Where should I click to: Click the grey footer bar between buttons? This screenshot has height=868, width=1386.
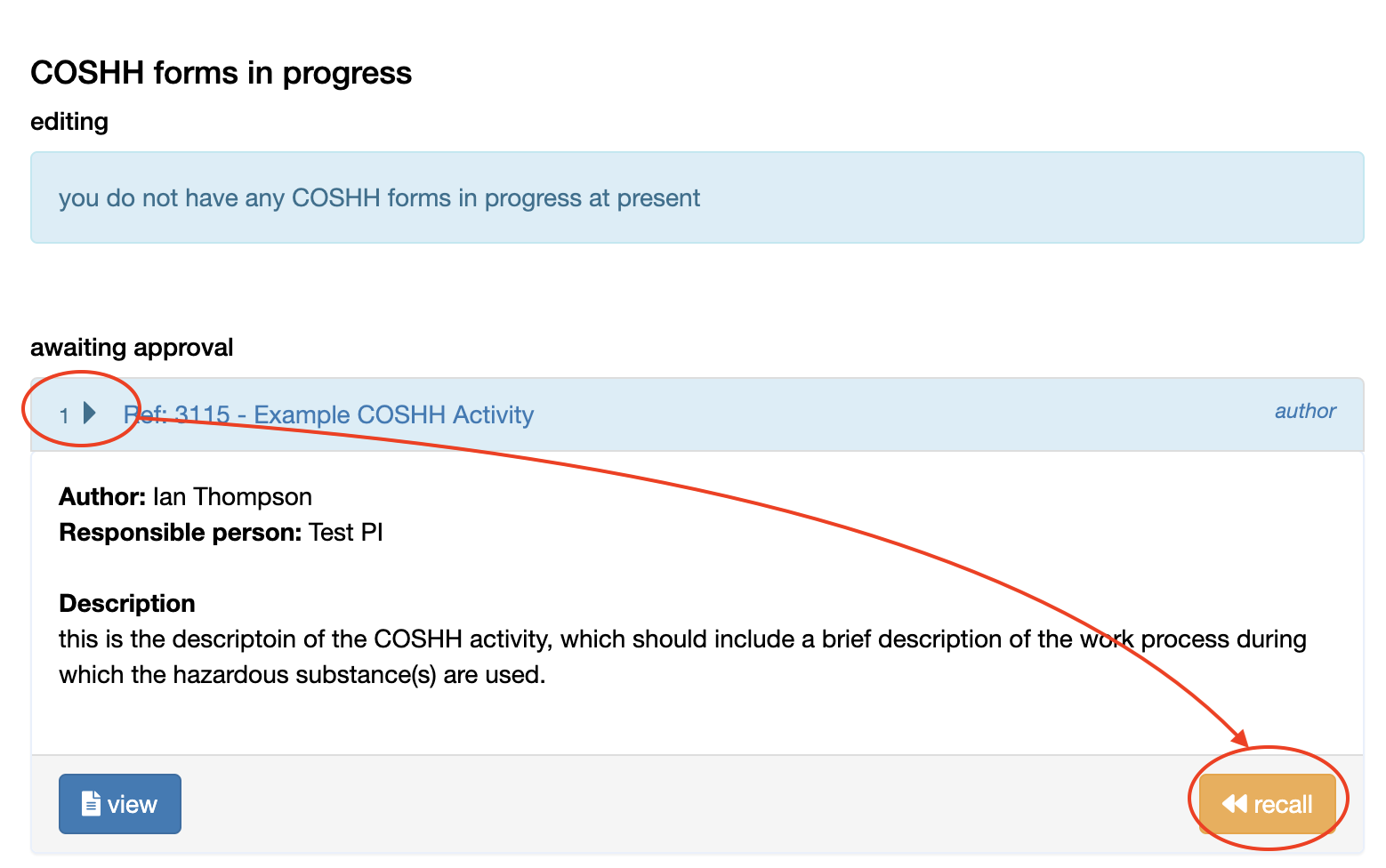click(685, 804)
